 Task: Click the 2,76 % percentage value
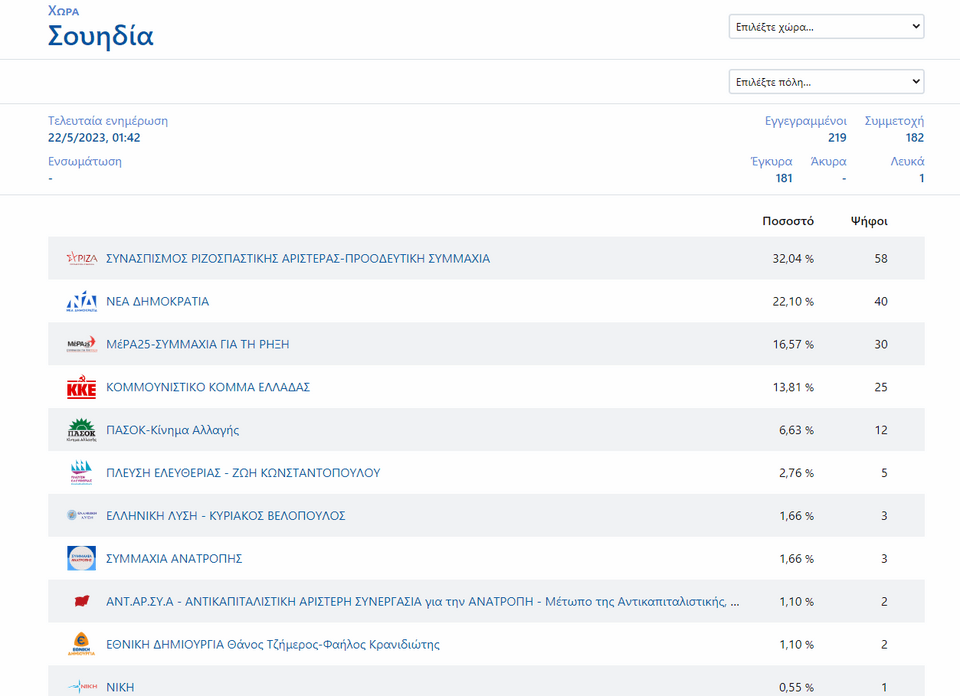coord(796,473)
